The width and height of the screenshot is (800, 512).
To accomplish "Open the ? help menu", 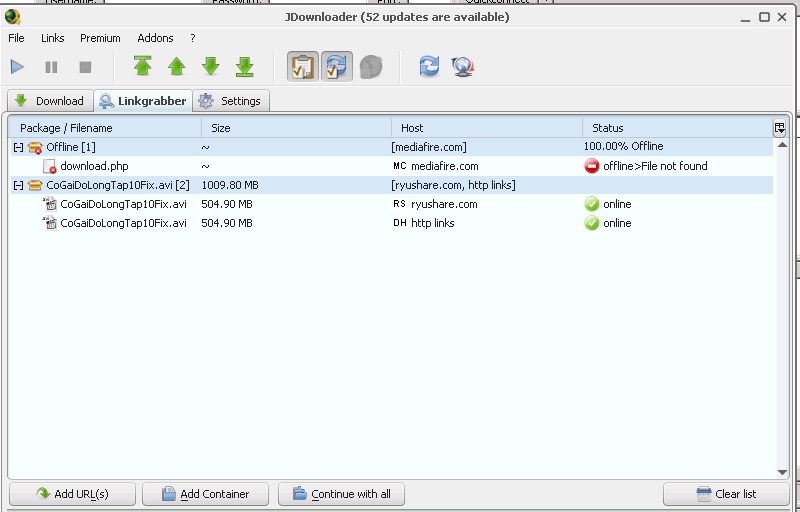I will [192, 38].
